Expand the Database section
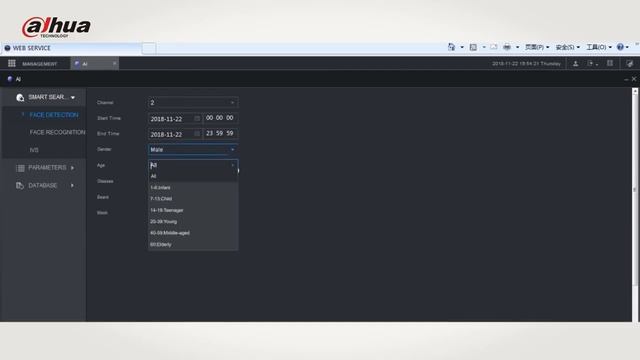The width and height of the screenshot is (640, 360). pyautogui.click(x=73, y=185)
